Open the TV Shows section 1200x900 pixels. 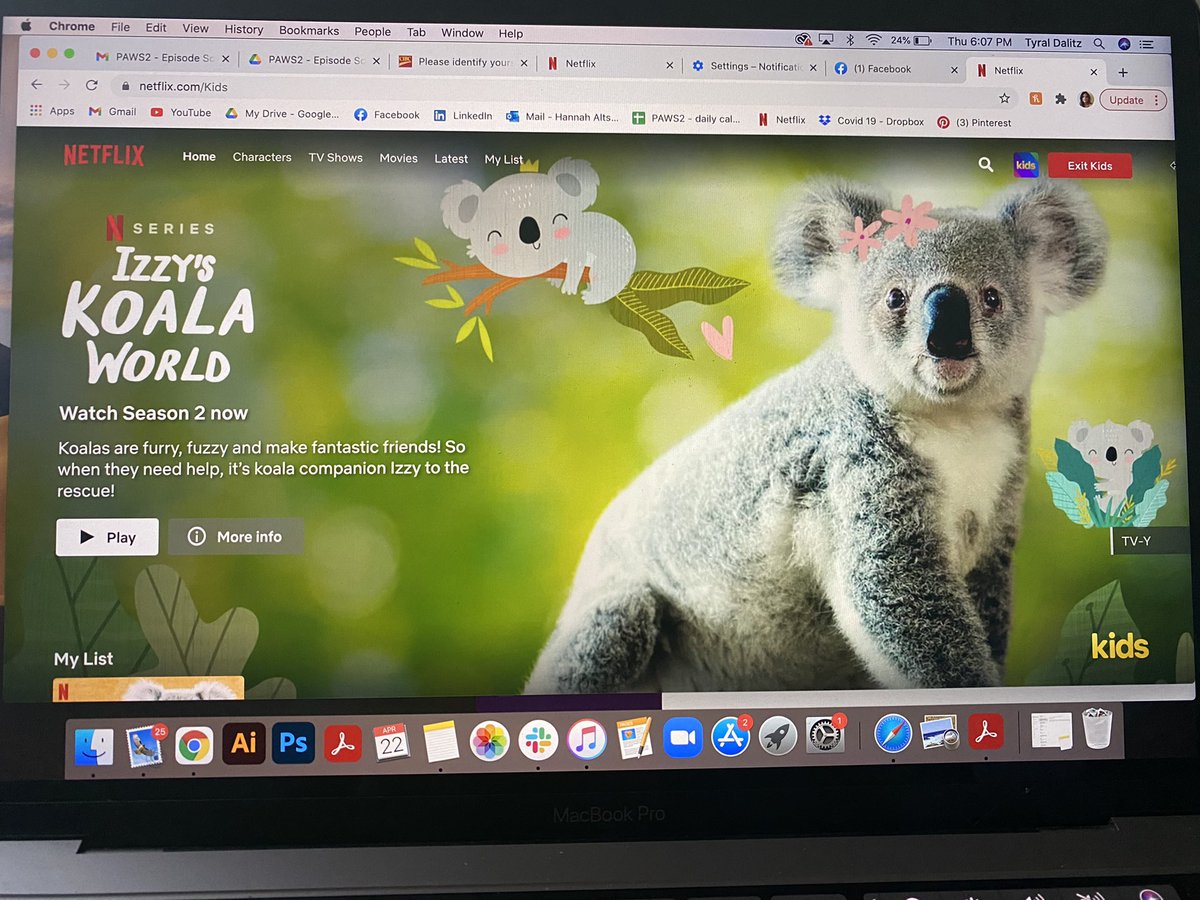coord(335,157)
